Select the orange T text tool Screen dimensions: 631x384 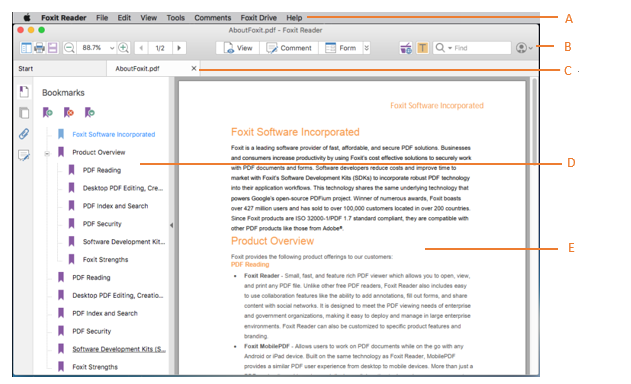pos(422,48)
